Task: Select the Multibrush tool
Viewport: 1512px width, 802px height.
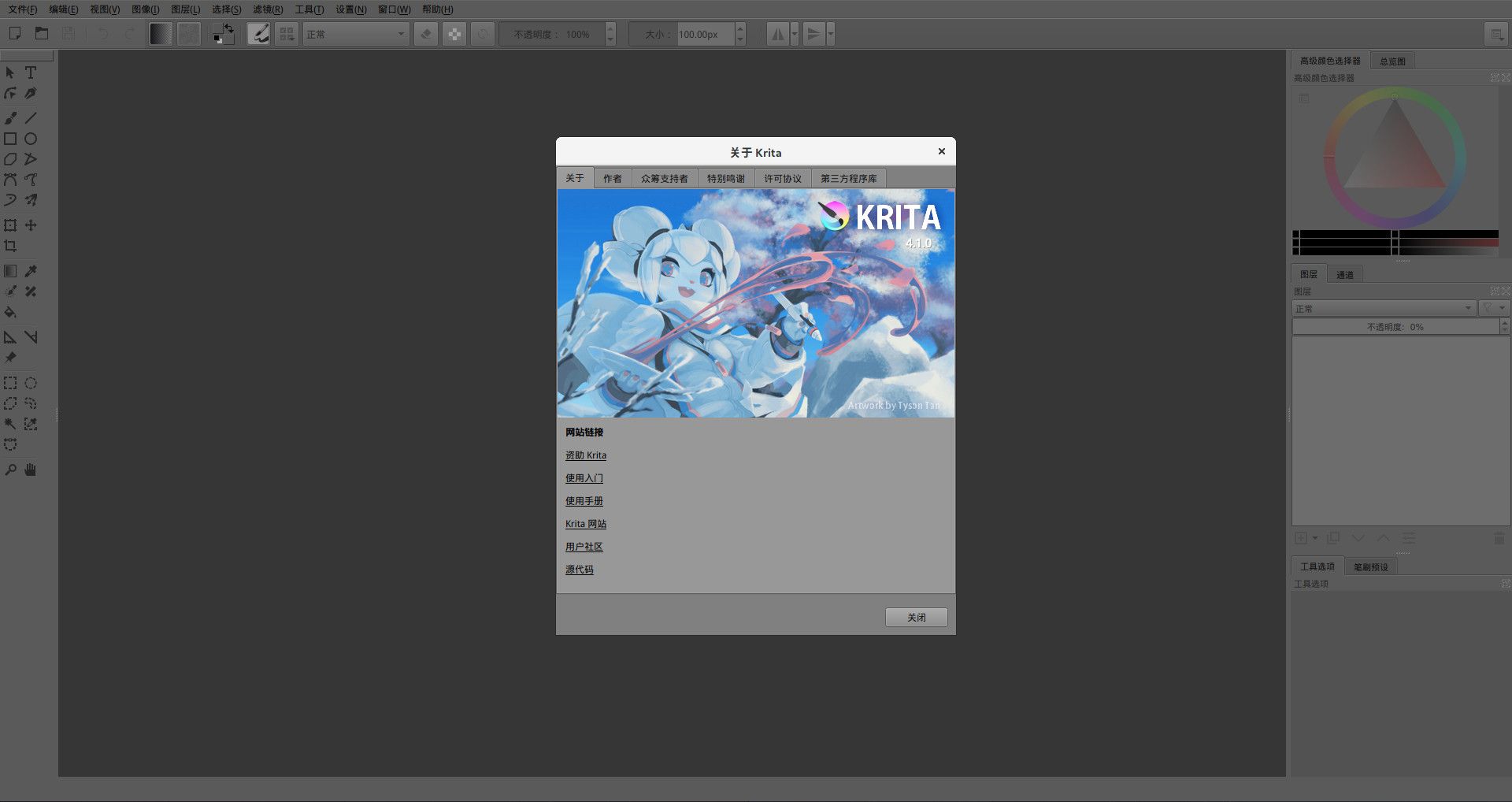Action: pos(31,200)
